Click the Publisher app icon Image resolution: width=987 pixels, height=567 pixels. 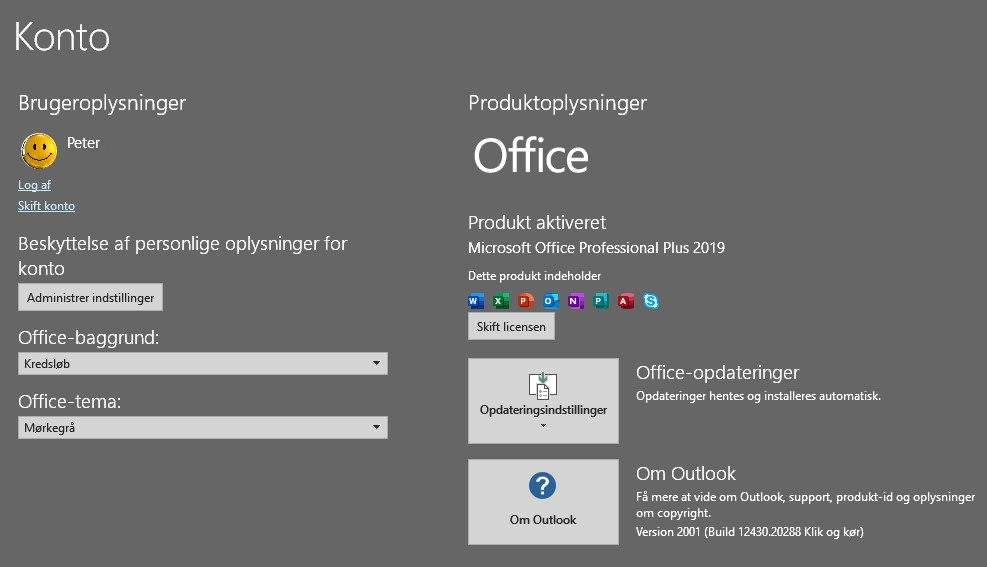pyautogui.click(x=601, y=301)
